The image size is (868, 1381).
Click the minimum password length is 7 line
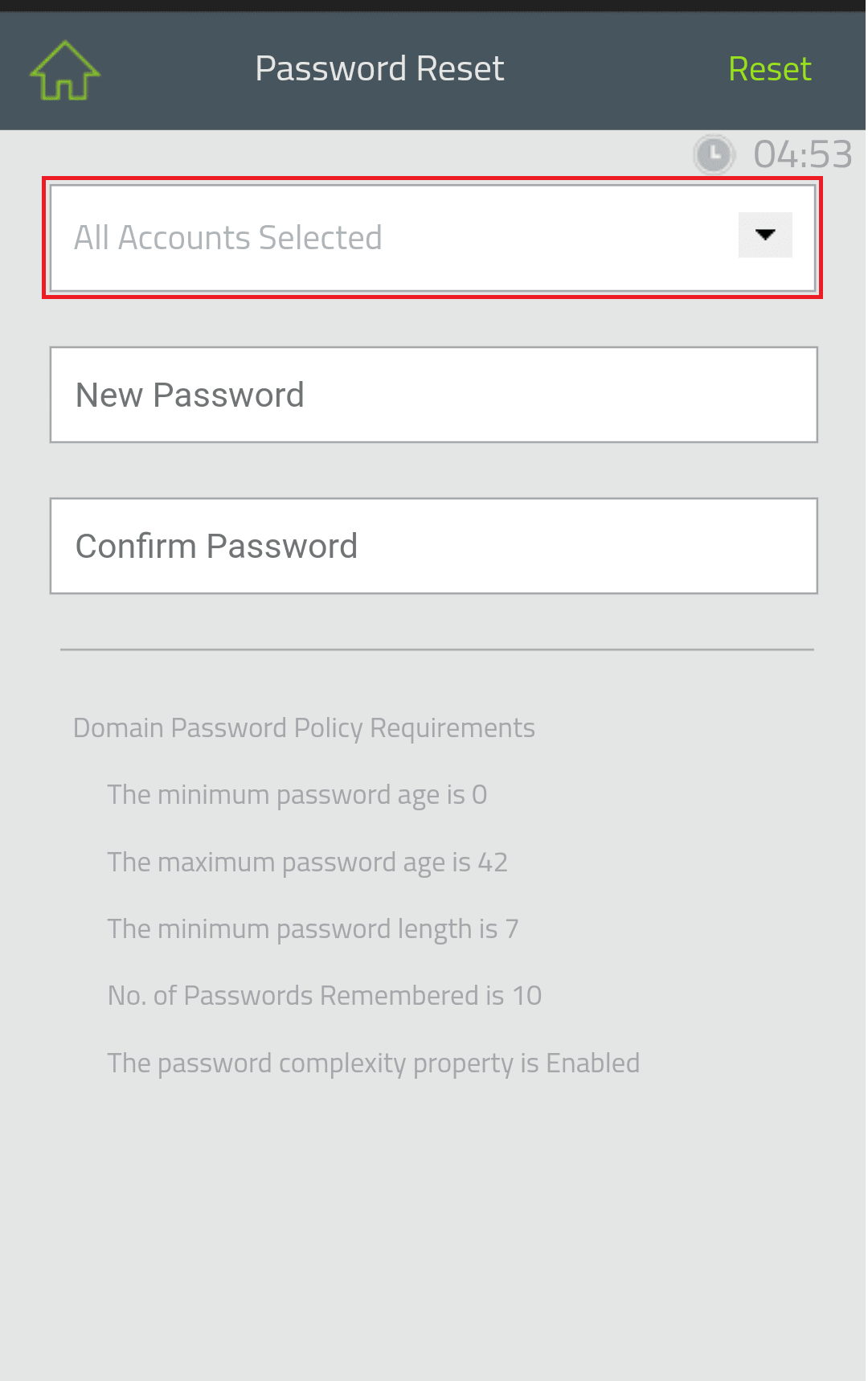point(313,929)
